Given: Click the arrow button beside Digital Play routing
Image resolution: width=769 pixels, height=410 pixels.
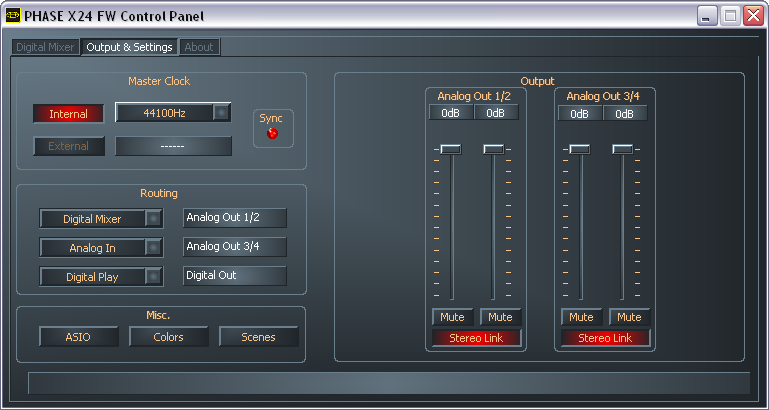Looking at the screenshot, I should (154, 277).
